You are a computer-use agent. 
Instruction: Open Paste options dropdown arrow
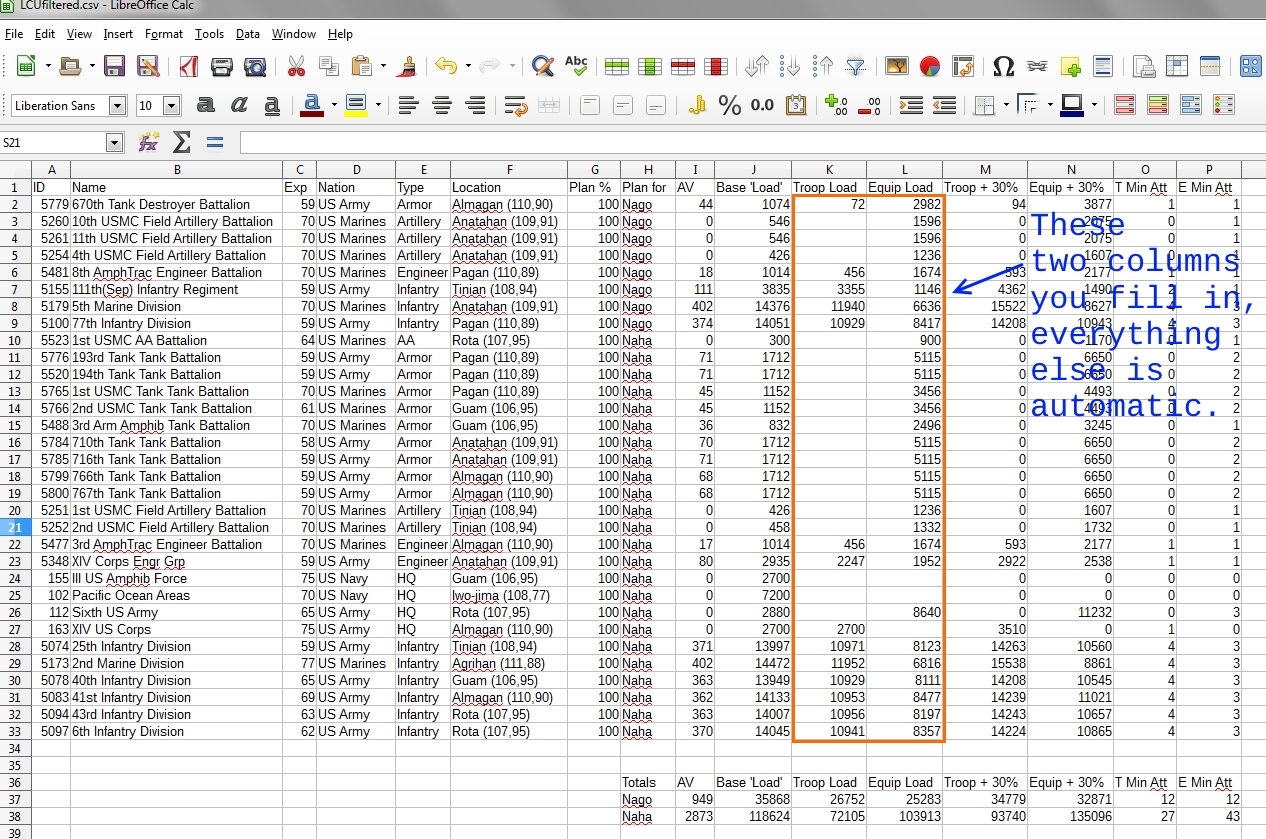pyautogui.click(x=383, y=67)
